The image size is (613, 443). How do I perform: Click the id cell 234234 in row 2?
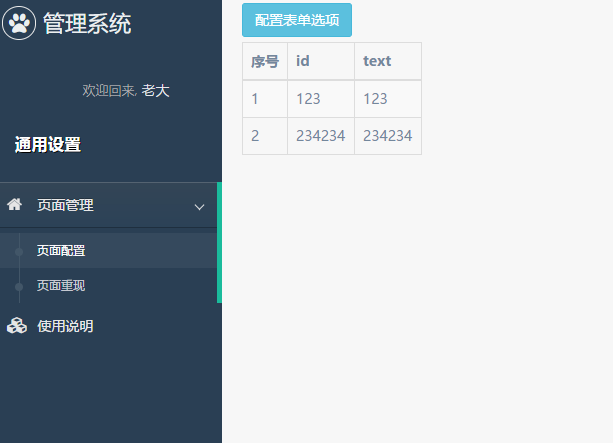tap(321, 136)
